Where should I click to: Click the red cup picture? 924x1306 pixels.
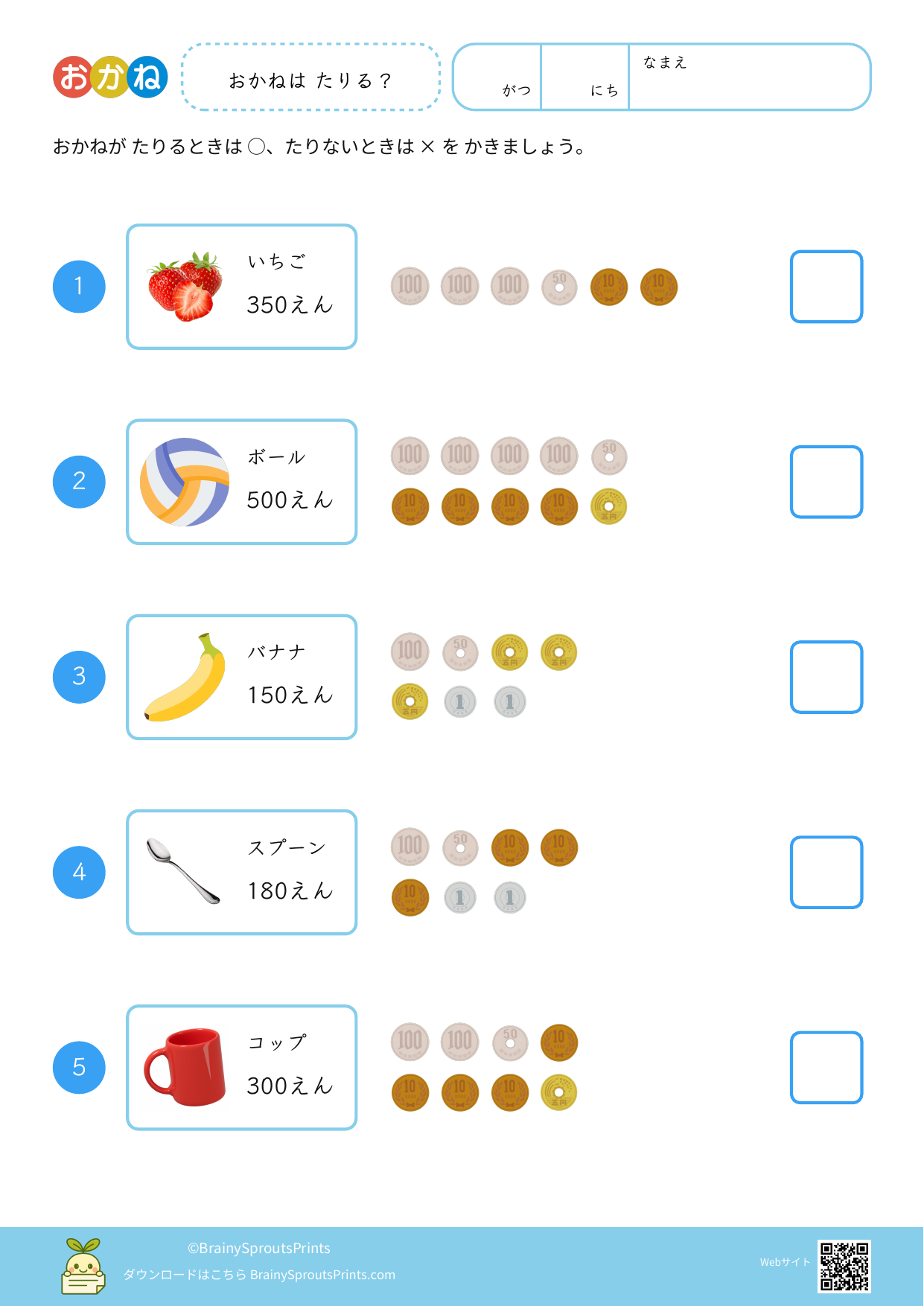click(185, 1067)
